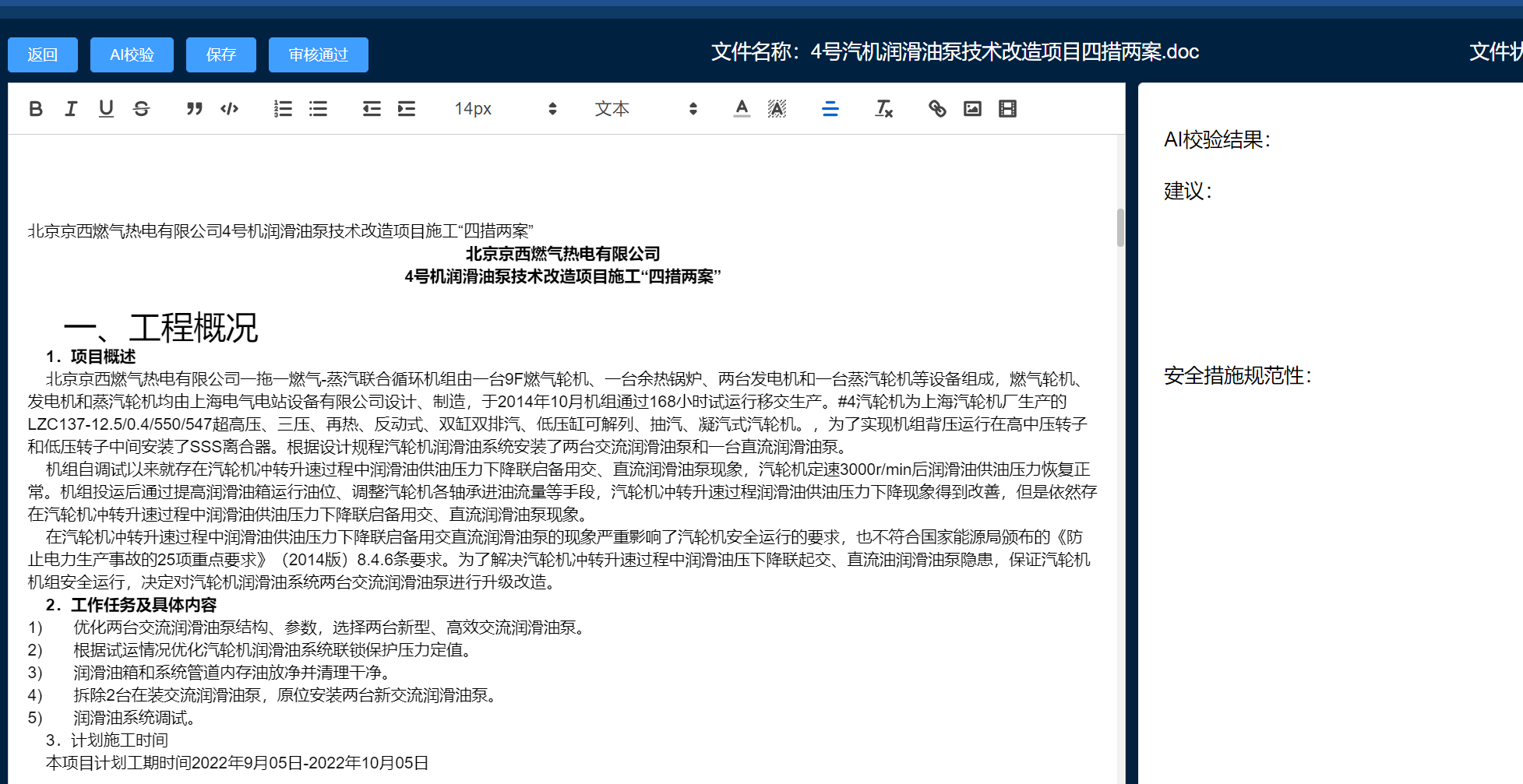The height and width of the screenshot is (784, 1523).
Task: Open the text color picker
Action: (742, 109)
